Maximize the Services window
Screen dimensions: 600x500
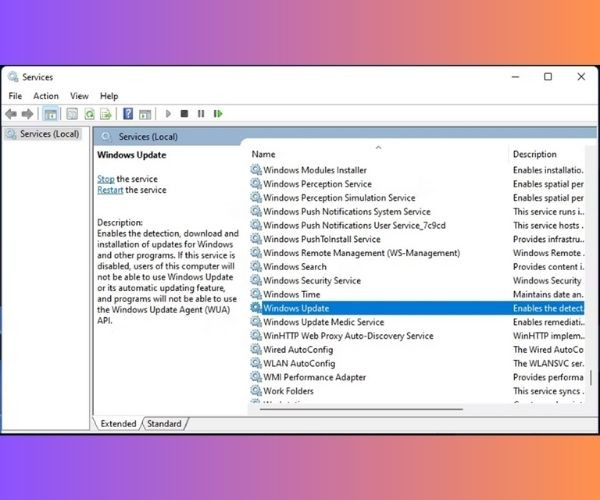coord(548,77)
